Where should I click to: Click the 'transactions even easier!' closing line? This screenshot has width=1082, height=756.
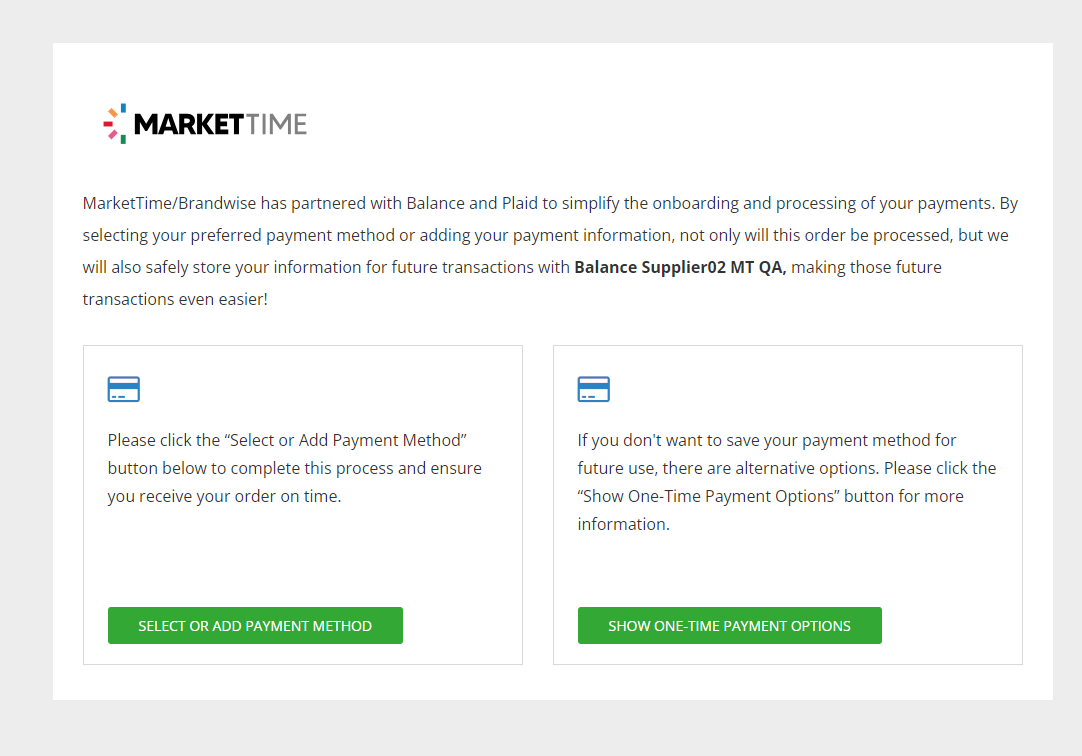[175, 299]
